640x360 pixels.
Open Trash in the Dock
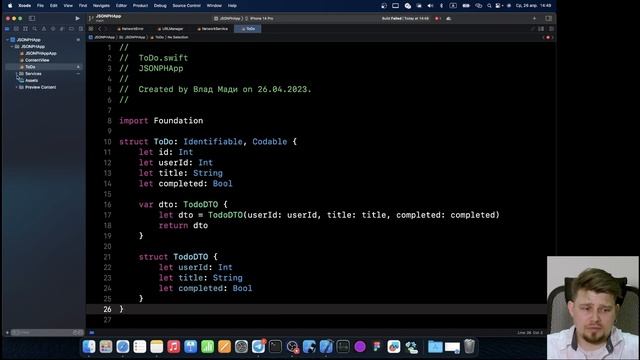click(469, 347)
